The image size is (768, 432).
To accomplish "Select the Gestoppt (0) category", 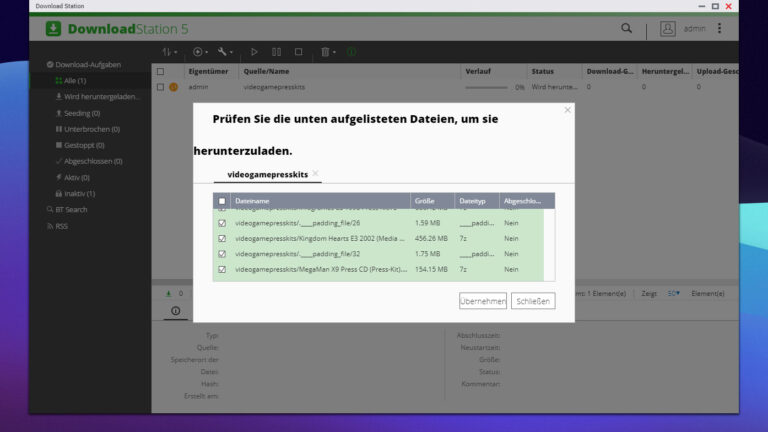I will pyautogui.click(x=80, y=145).
